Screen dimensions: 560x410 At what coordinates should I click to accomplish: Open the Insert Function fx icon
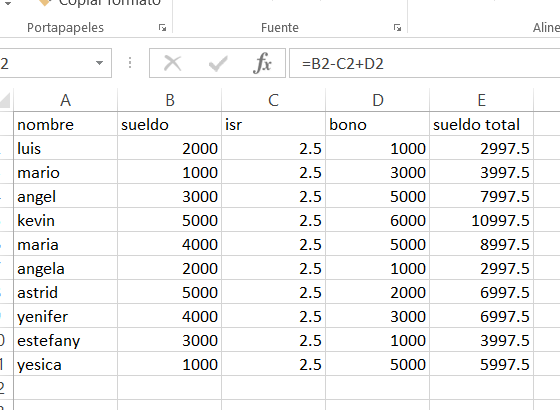click(x=262, y=63)
